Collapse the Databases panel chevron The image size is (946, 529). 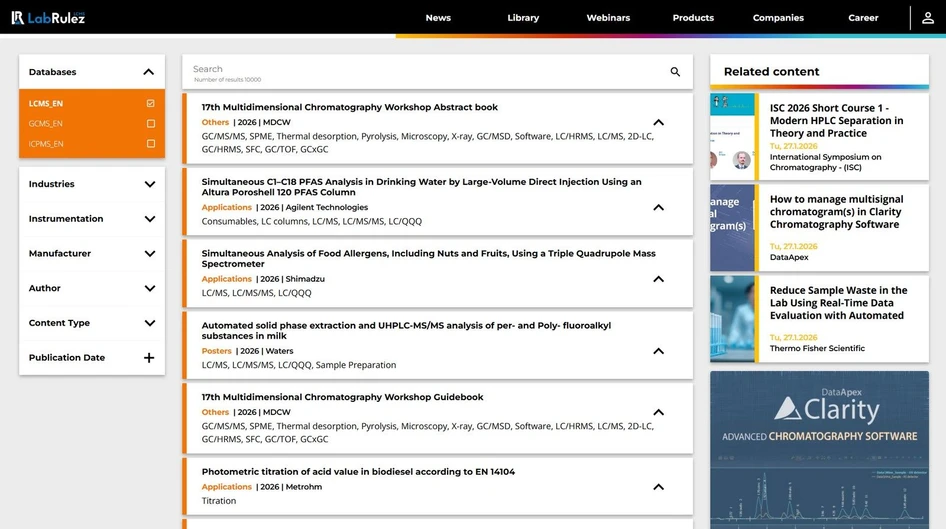149,72
